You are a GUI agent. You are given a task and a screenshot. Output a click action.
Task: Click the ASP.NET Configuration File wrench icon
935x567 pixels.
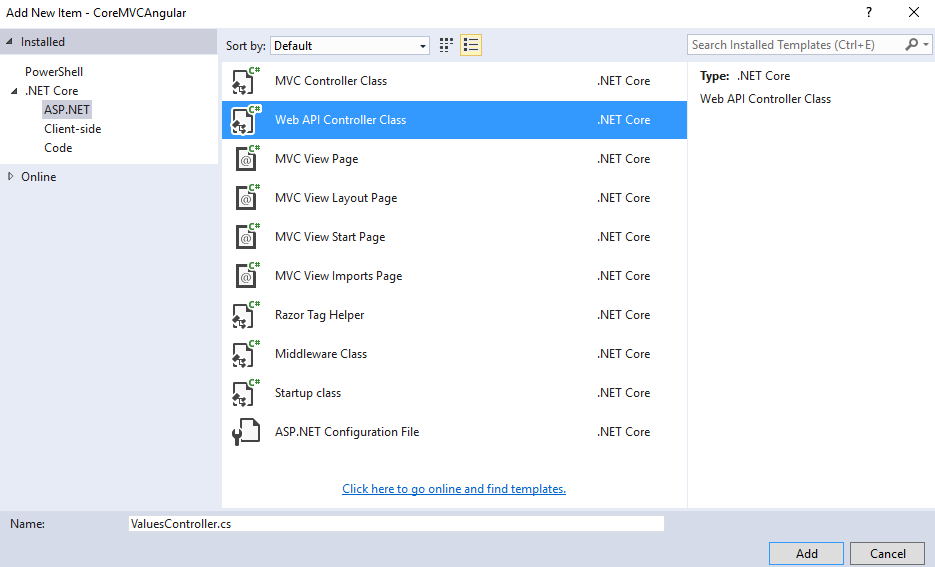(246, 432)
